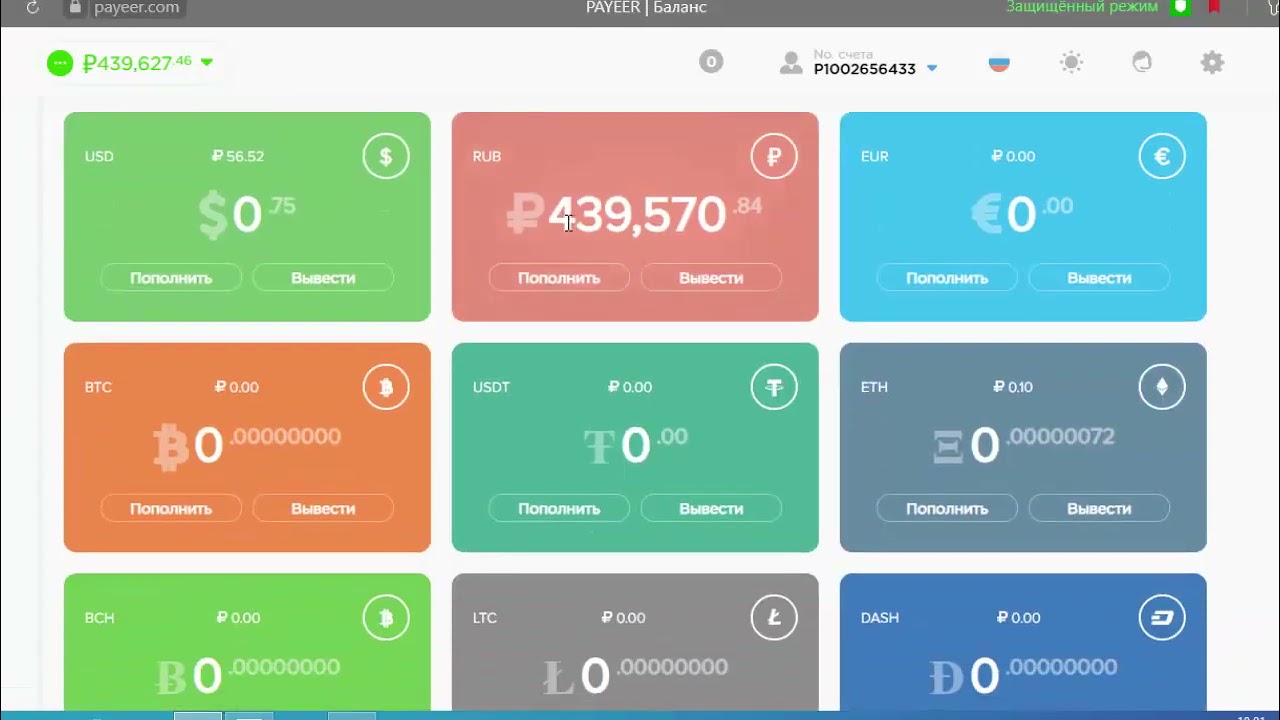Click the BTC balance 0.00000000 amount

tap(247, 445)
